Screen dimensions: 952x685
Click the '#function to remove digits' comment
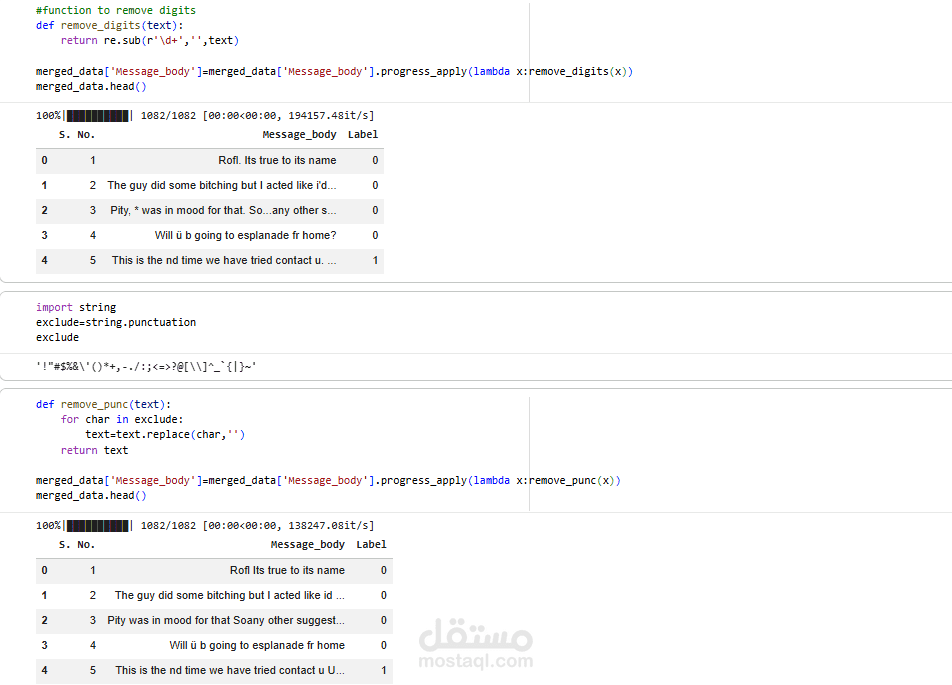click(x=115, y=10)
